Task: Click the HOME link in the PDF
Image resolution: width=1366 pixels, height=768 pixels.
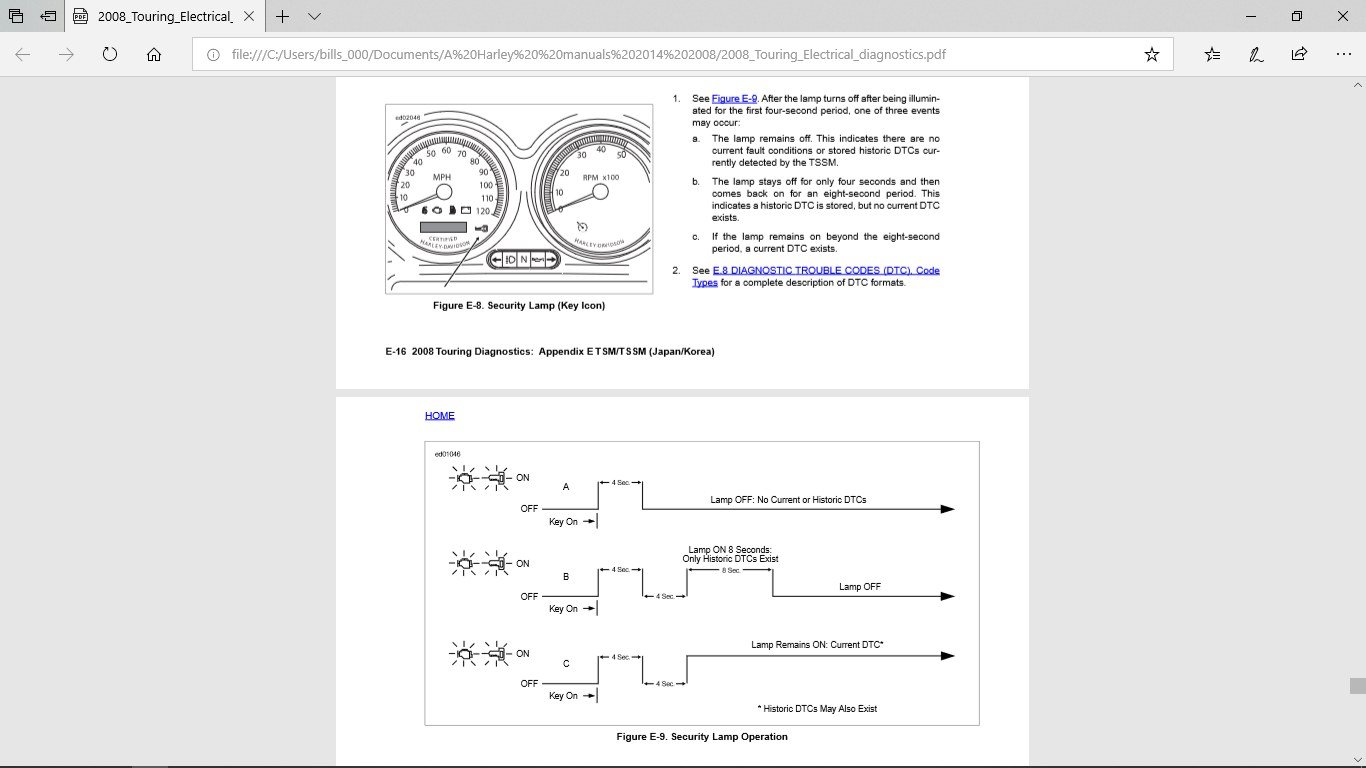Action: tap(439, 415)
